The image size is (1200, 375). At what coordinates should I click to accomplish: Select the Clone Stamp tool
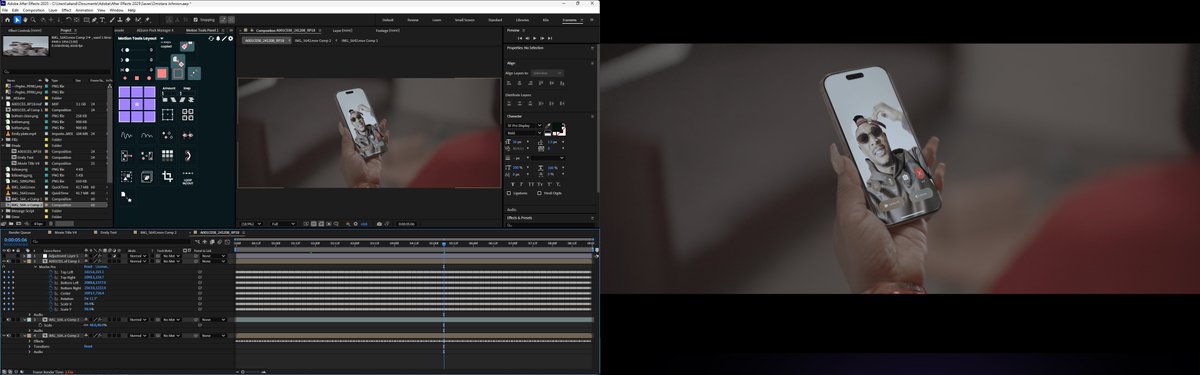pos(120,20)
